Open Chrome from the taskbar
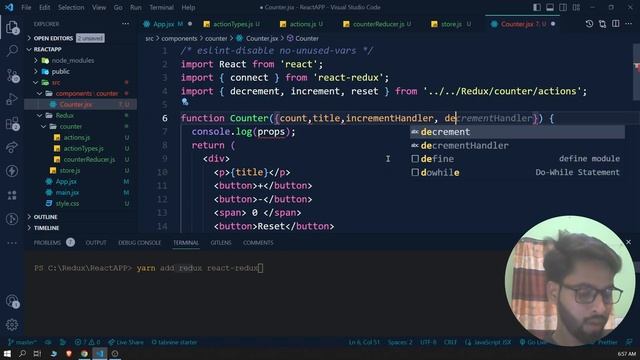 84,353
